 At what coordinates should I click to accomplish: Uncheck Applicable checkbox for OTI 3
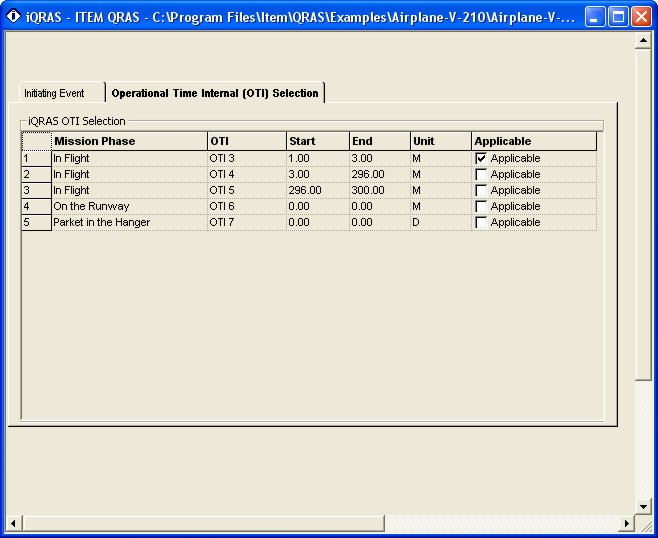[x=482, y=158]
